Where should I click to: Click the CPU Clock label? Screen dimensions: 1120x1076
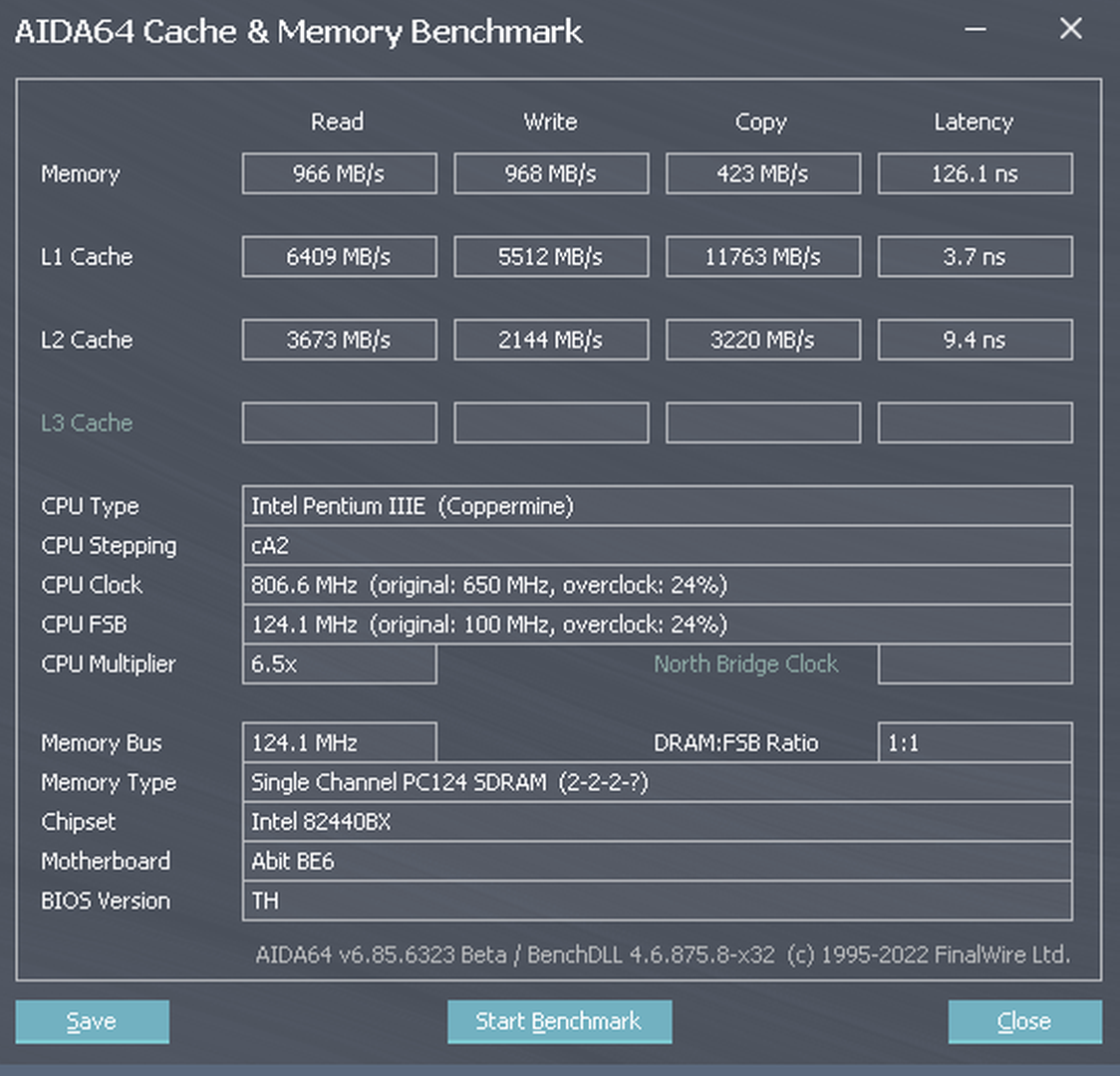click(x=92, y=586)
